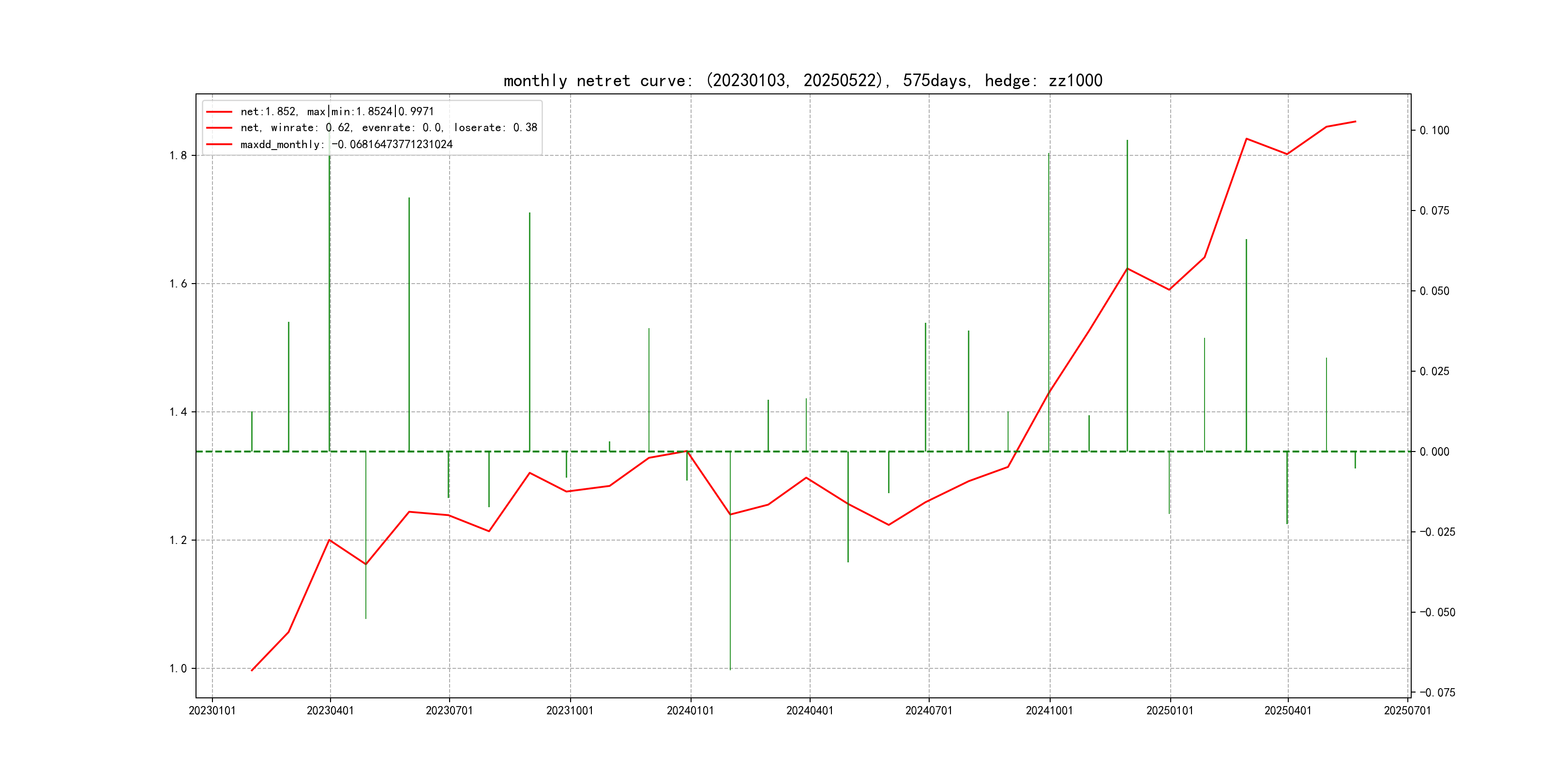Screen dimensions: 1568x784
Task: Click the 1.8 left y-axis label
Action: point(178,155)
